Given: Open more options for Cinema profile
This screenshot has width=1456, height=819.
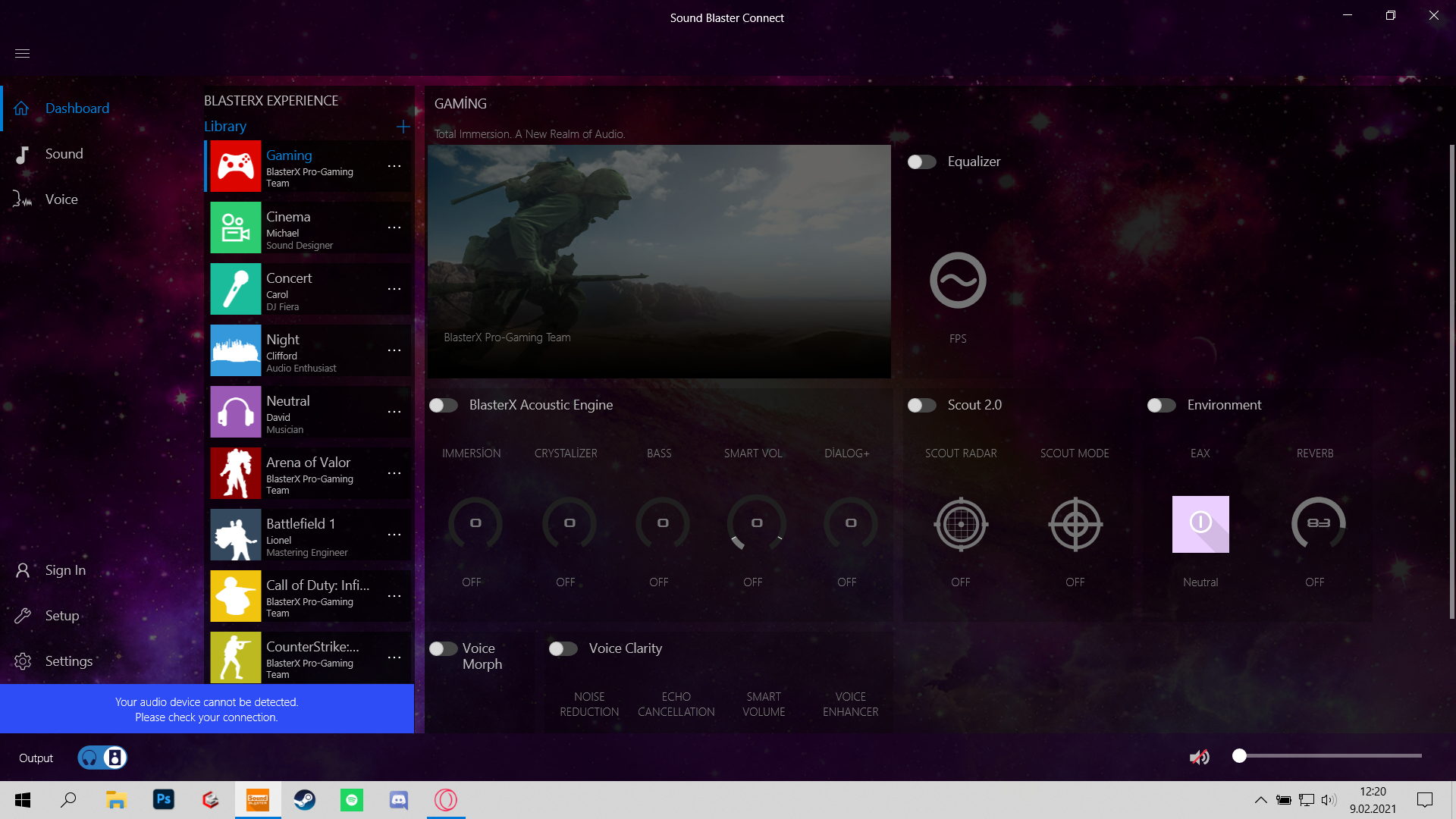Looking at the screenshot, I should [x=394, y=227].
